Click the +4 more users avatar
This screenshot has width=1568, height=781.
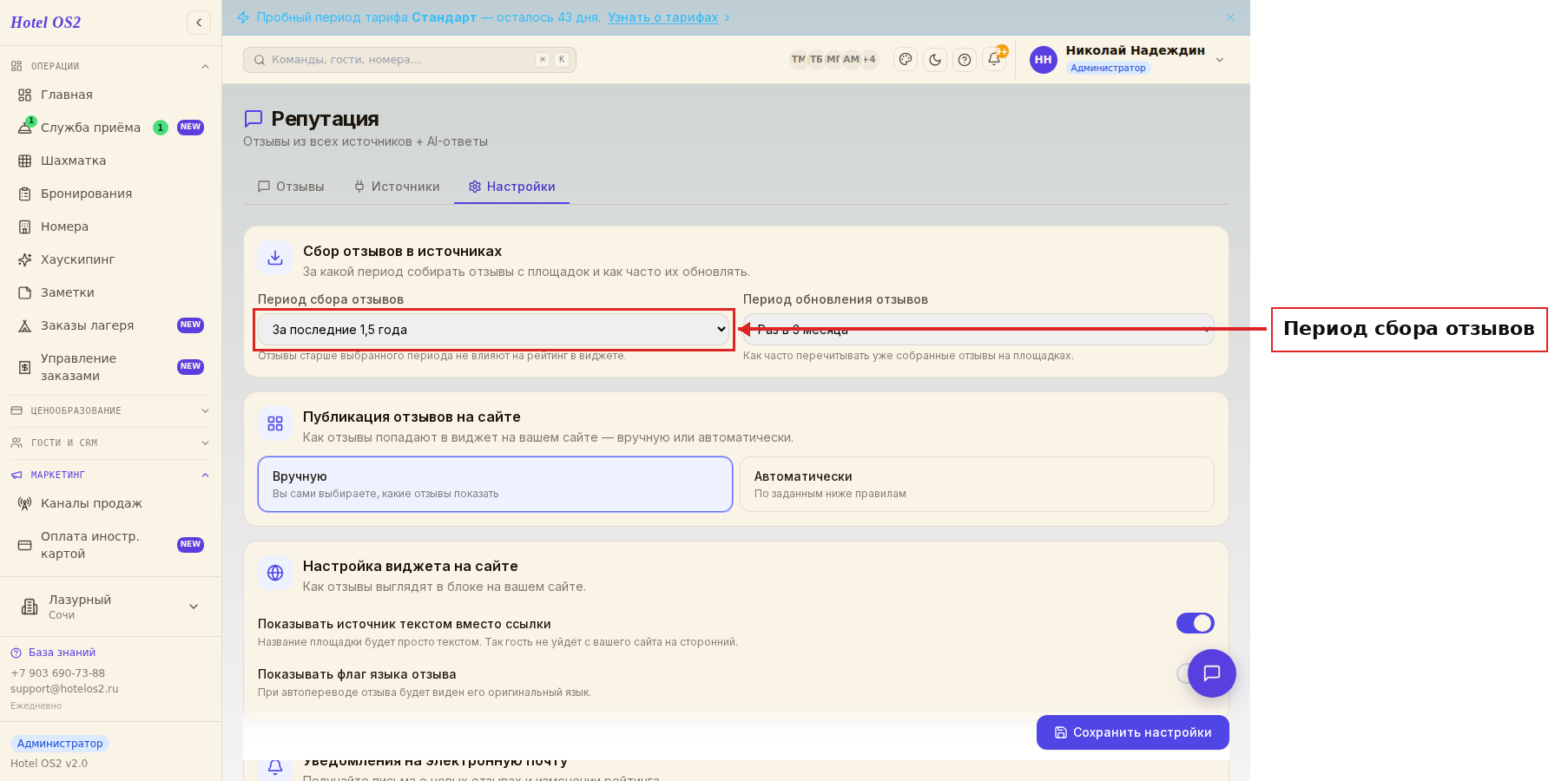point(869,60)
